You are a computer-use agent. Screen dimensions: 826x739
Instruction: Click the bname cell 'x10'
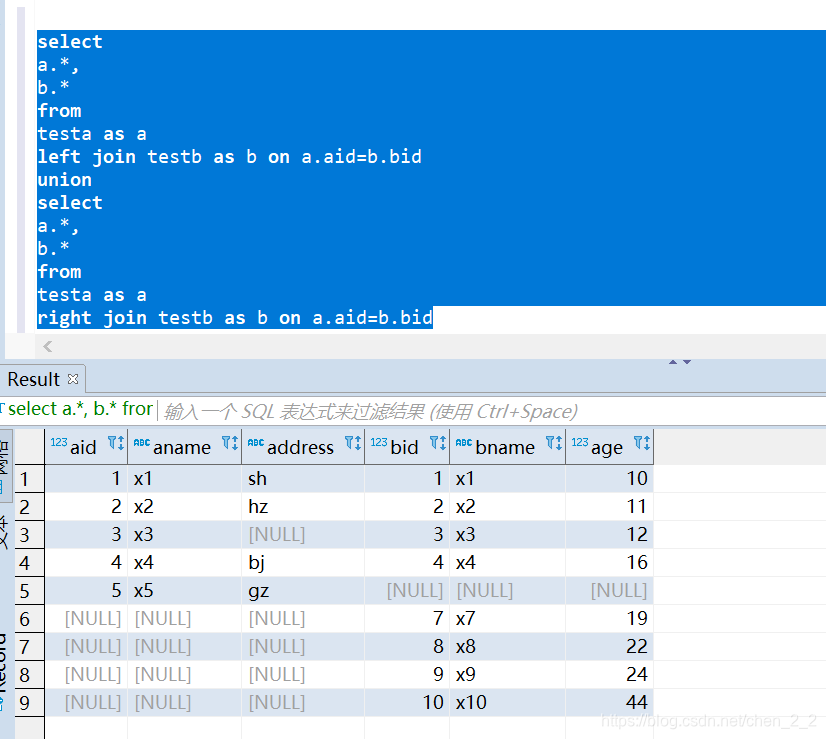click(x=507, y=703)
